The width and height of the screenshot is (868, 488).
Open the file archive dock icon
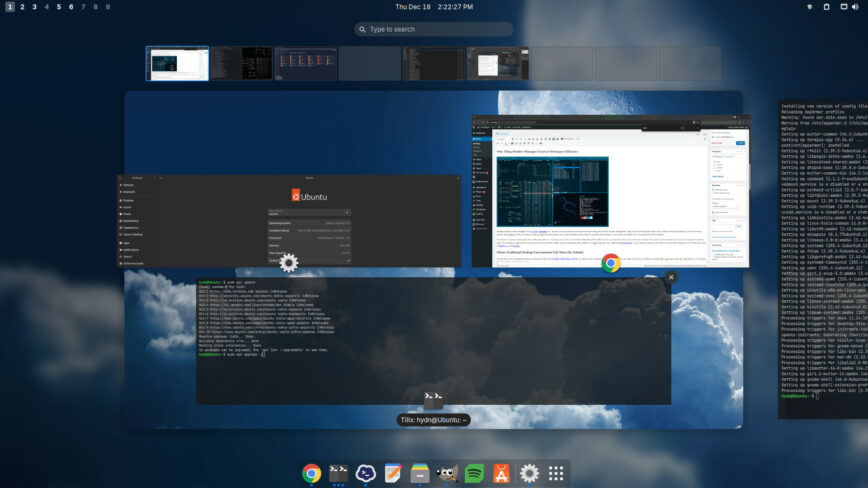420,473
